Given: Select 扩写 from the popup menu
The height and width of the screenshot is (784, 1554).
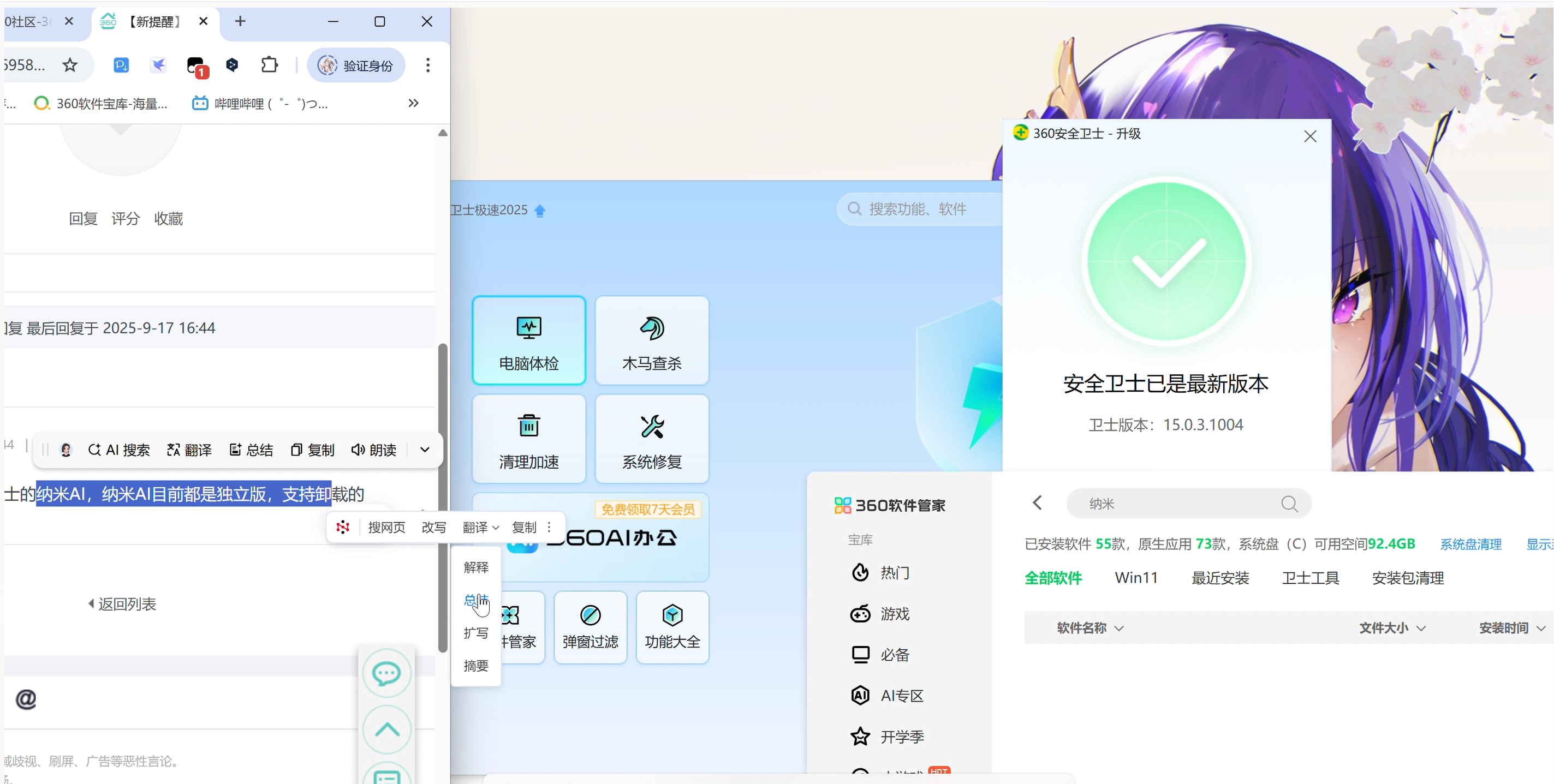Looking at the screenshot, I should [x=476, y=633].
